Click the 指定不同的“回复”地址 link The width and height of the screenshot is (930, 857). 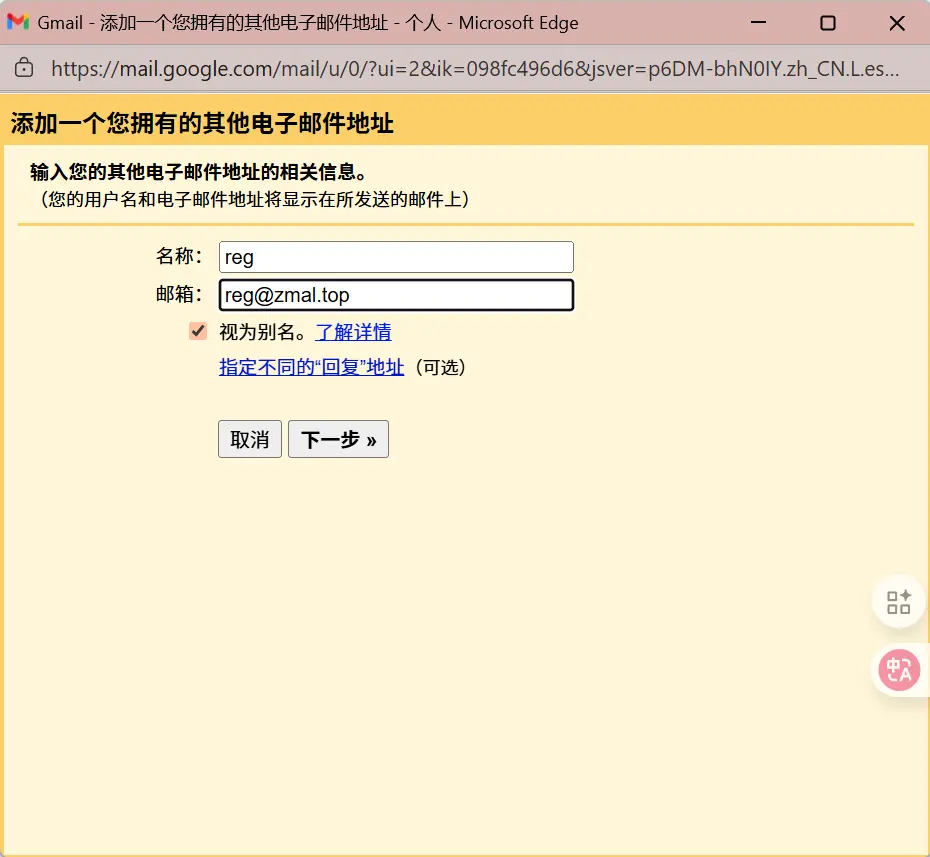click(x=312, y=367)
